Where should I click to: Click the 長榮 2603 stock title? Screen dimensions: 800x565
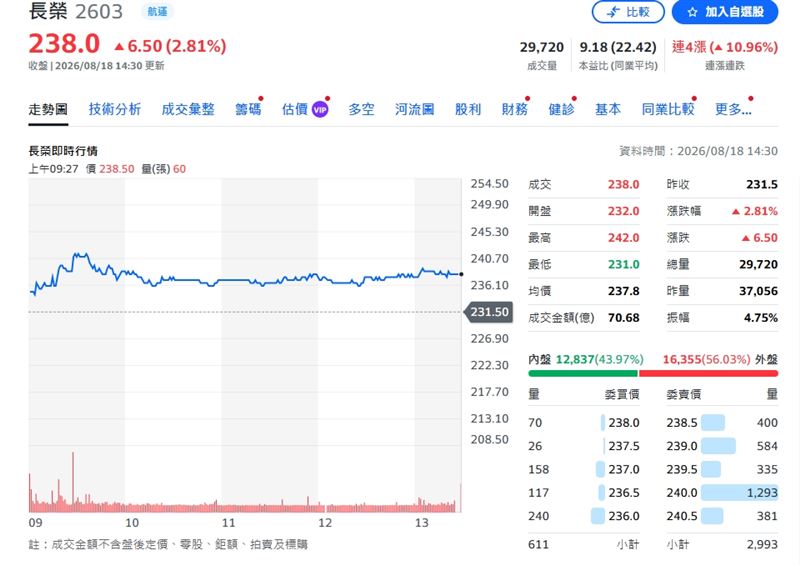[x=76, y=11]
